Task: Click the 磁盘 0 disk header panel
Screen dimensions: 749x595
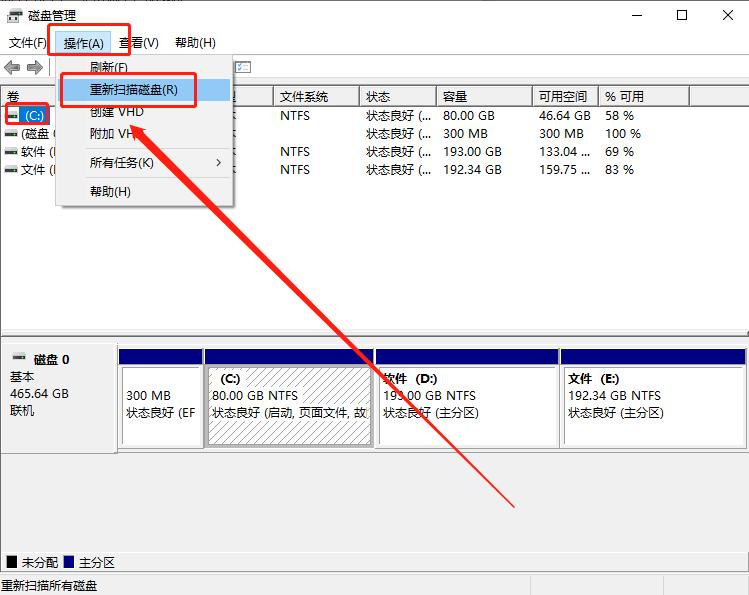Action: pyautogui.click(x=59, y=397)
